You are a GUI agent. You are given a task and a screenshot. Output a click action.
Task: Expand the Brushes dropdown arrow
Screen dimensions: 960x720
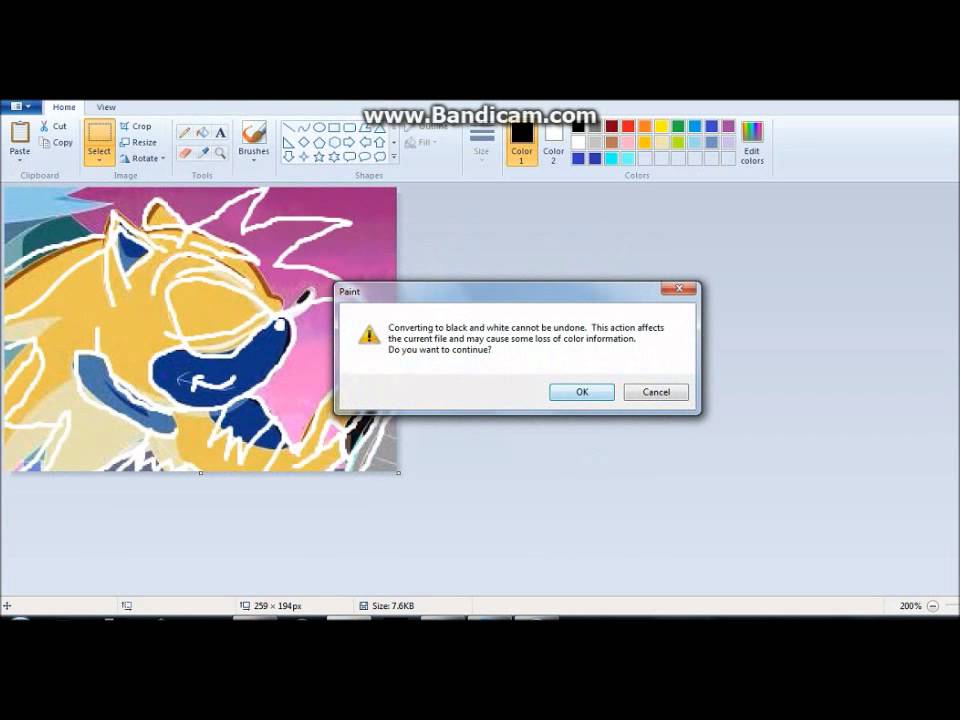[x=253, y=160]
